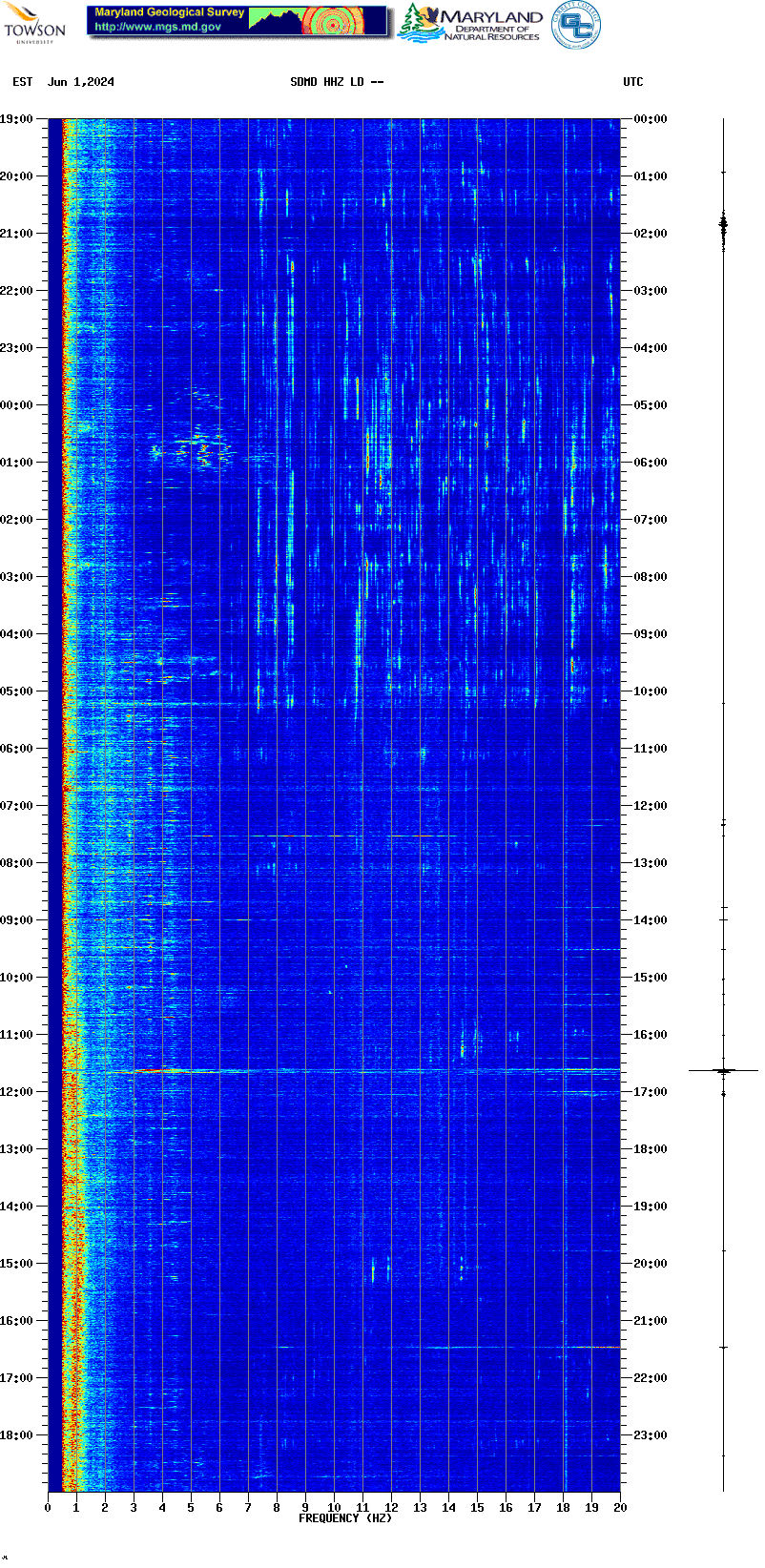Follow the http://www.mgs.md.gov link
The image size is (765, 1568).
(157, 28)
